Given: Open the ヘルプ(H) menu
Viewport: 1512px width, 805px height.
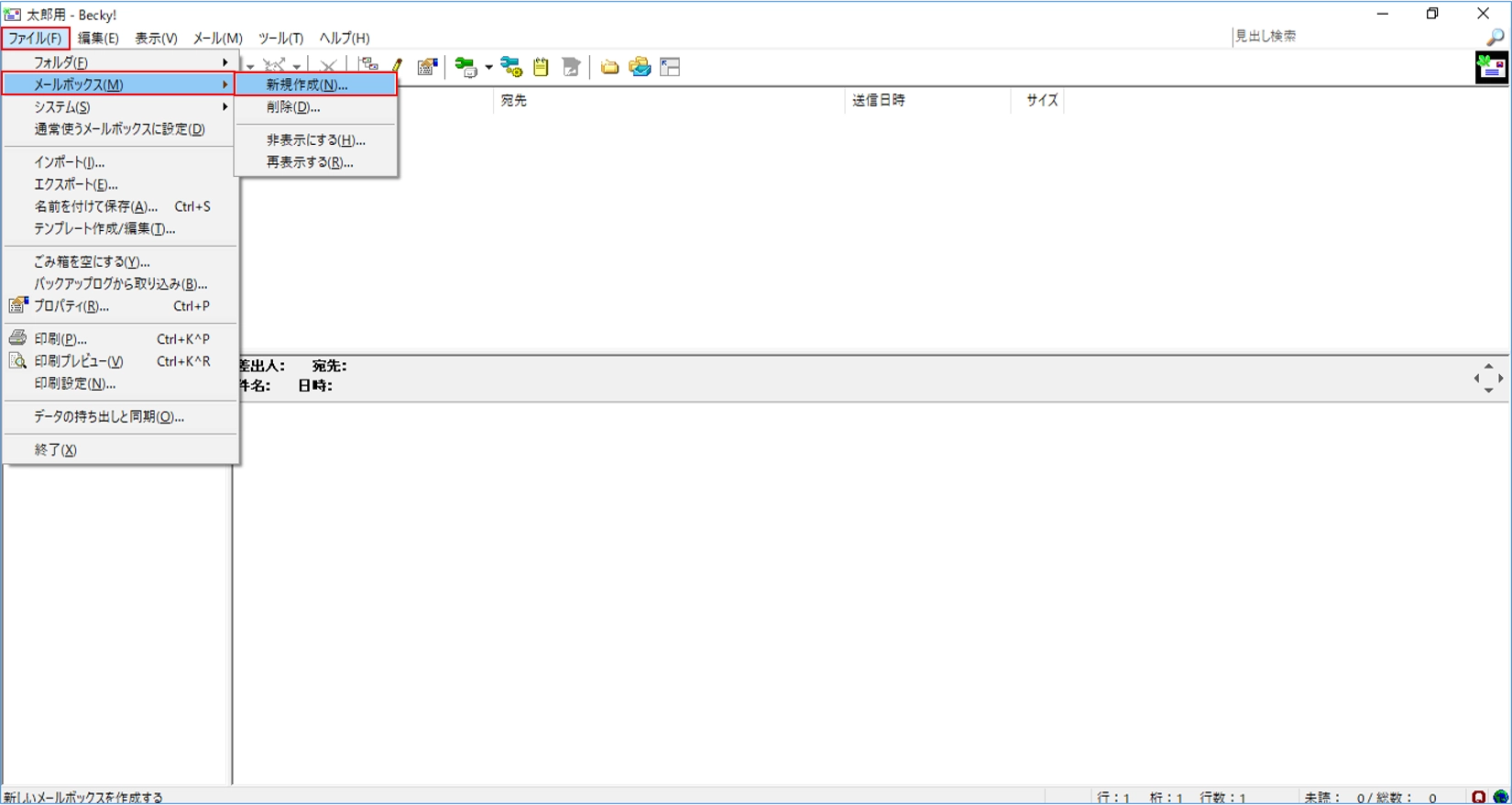Looking at the screenshot, I should pyautogui.click(x=345, y=38).
